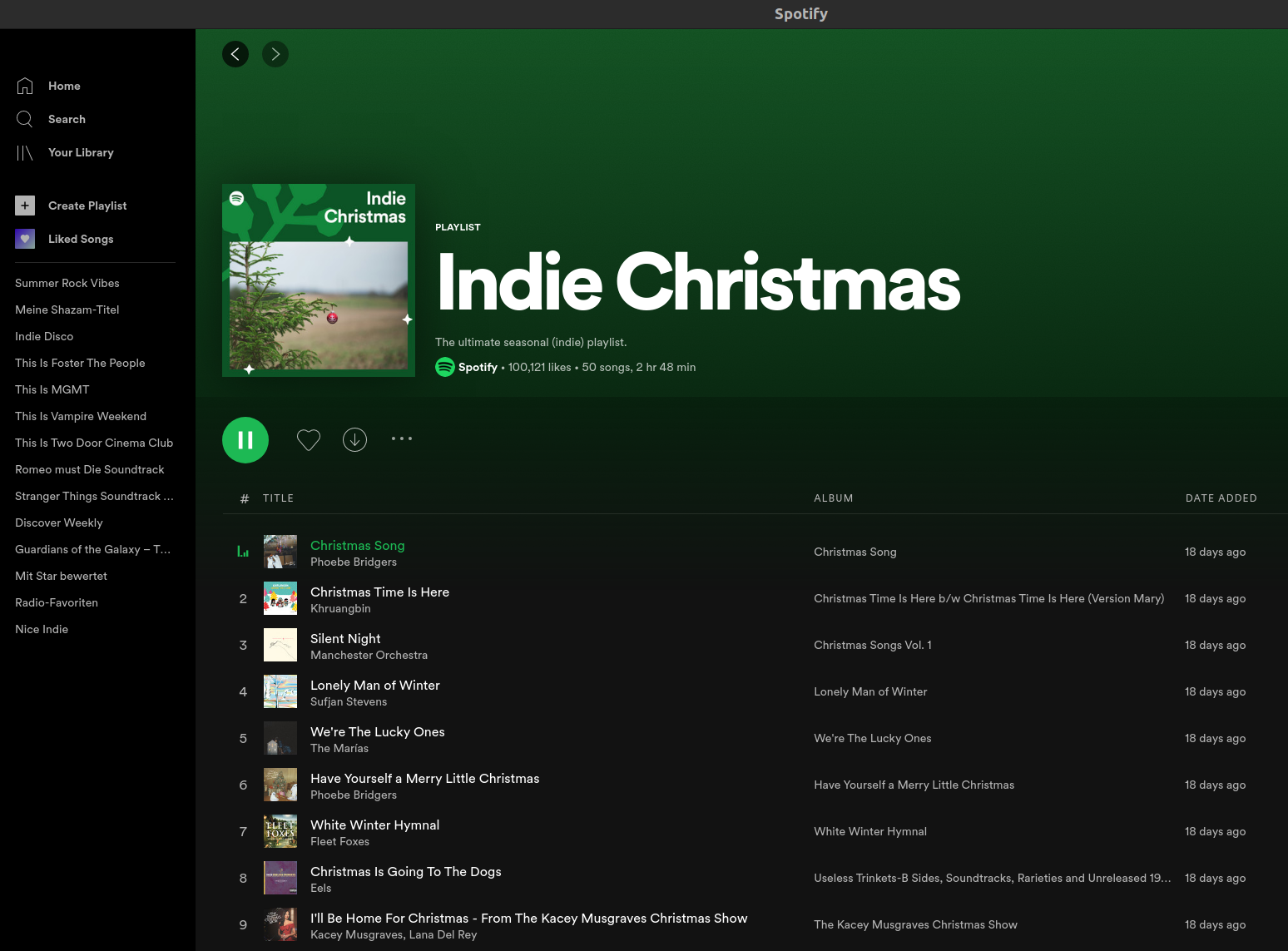
Task: Open the Meine Shazam-Titel playlist
Action: 67,310
